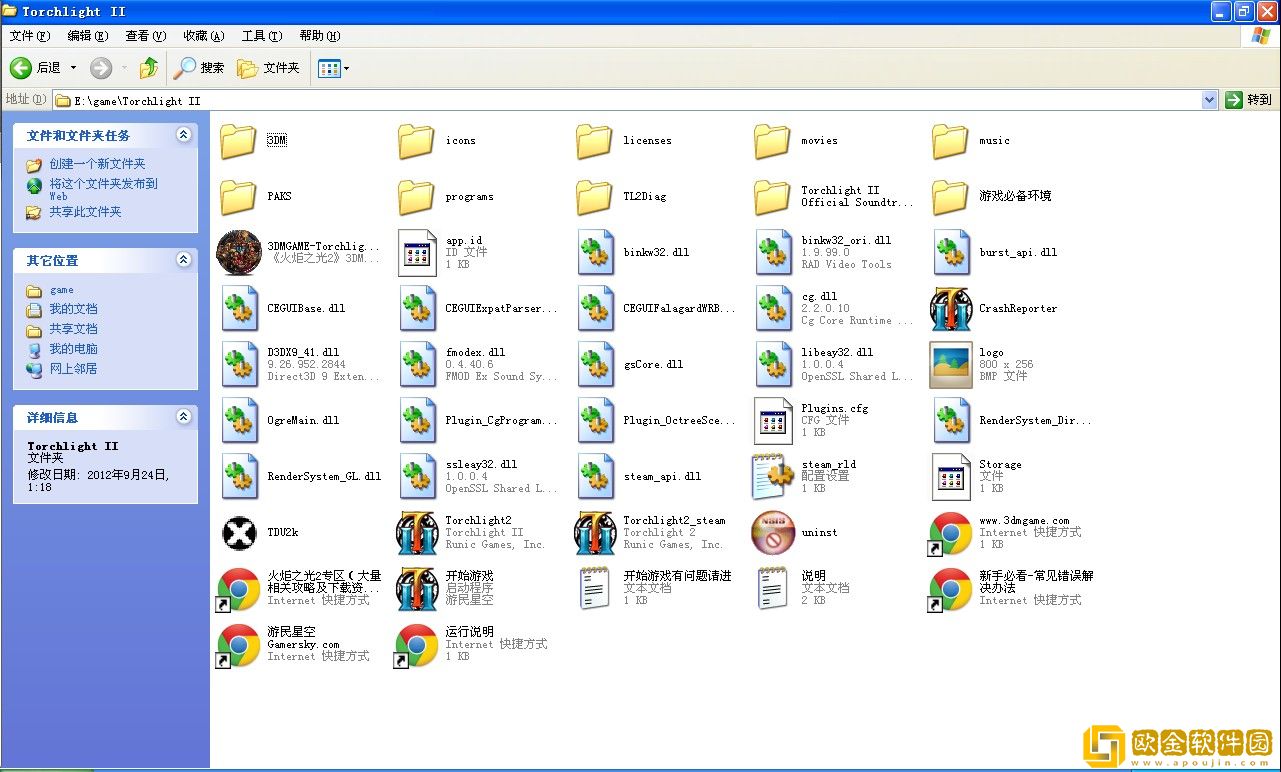1281x772 pixels.
Task: Go to 网上邻居 in other places
Action: point(73,369)
